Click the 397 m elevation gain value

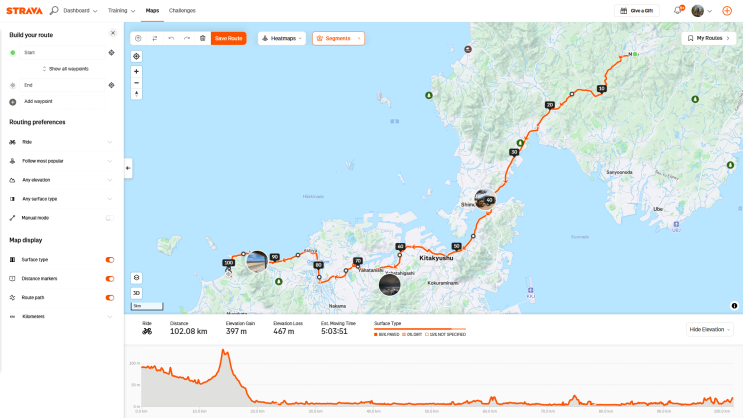(x=236, y=331)
